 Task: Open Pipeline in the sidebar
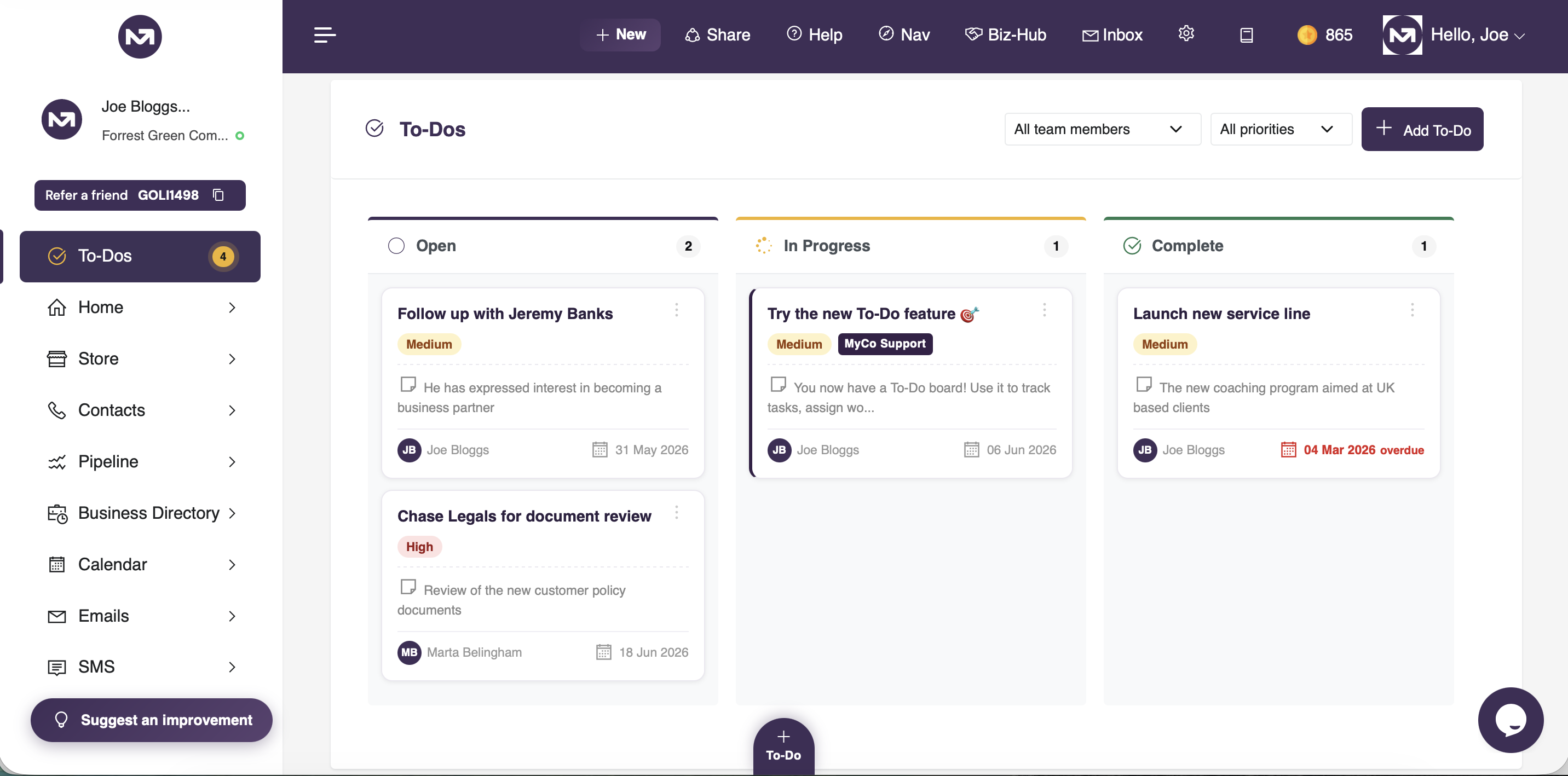click(140, 461)
